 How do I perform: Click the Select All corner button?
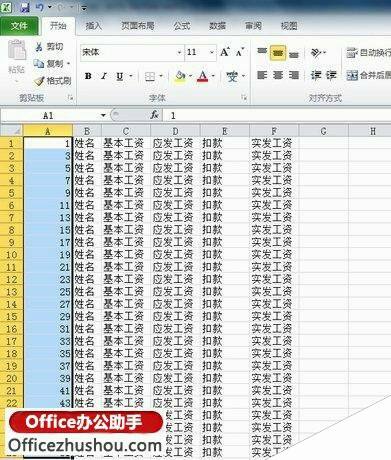click(11, 131)
